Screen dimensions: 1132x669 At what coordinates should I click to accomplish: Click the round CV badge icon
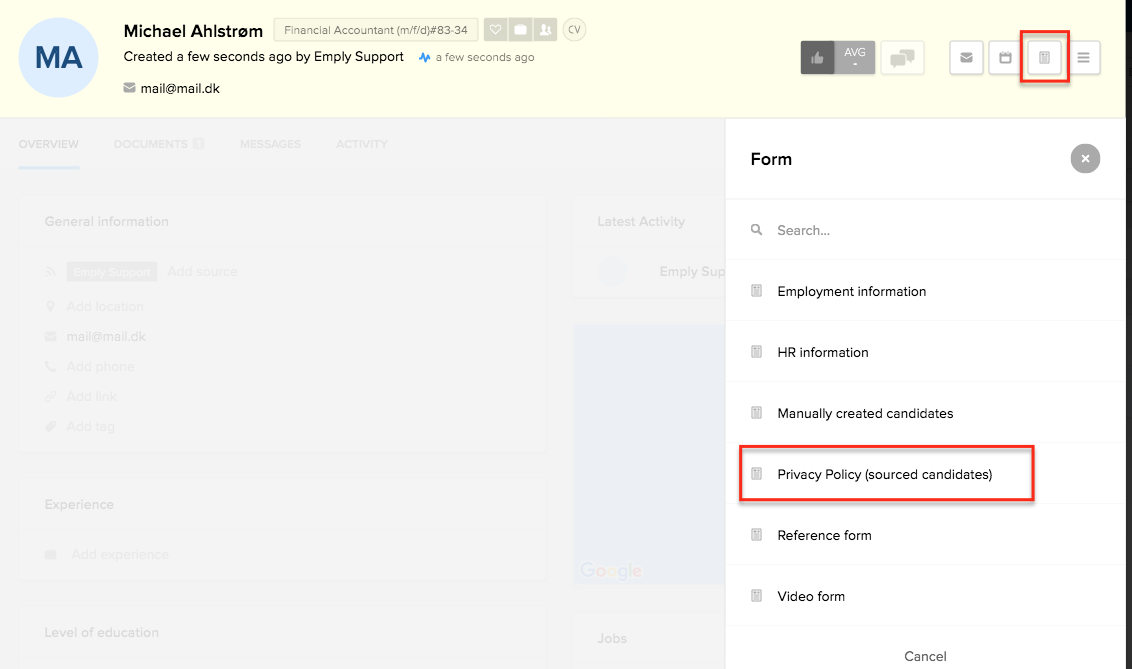click(x=574, y=30)
